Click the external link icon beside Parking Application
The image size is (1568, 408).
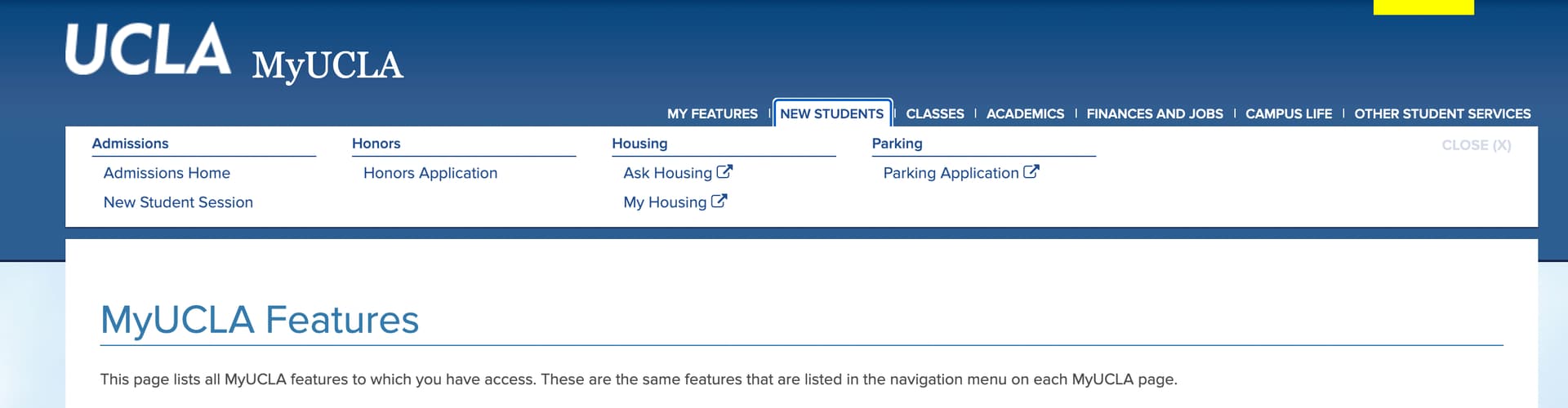(x=1031, y=172)
